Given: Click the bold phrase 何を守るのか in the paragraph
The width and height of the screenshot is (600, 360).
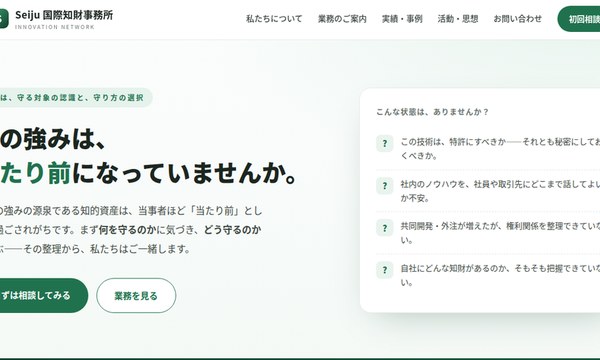Looking at the screenshot, I should tap(127, 230).
